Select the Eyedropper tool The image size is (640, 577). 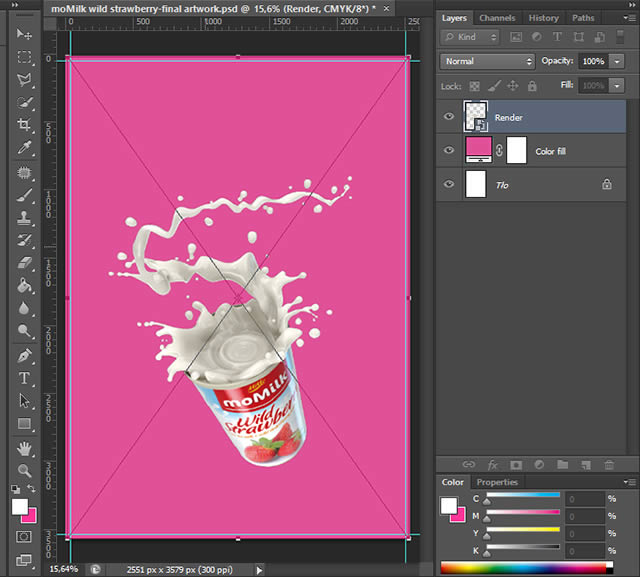pos(24,147)
